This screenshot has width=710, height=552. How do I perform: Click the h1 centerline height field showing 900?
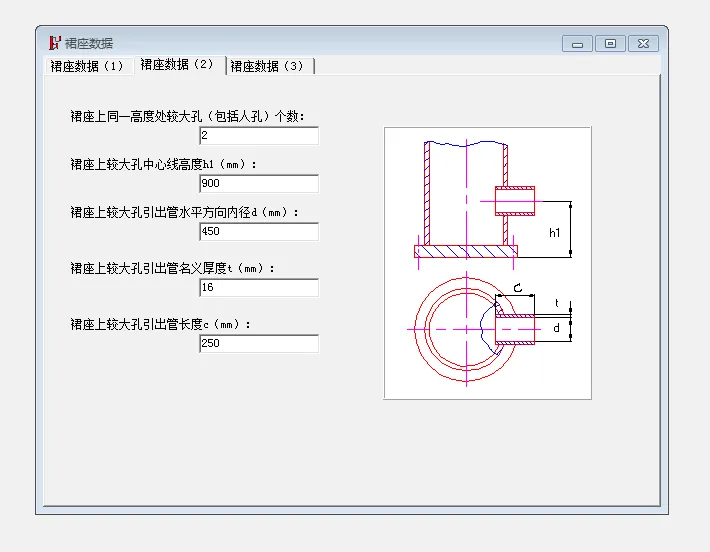(259, 183)
